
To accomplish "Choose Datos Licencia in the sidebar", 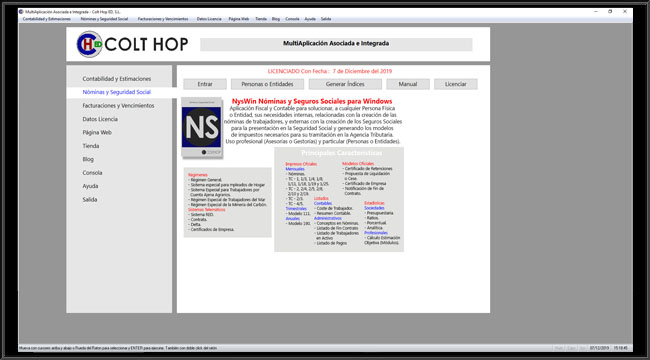I will pyautogui.click(x=100, y=119).
